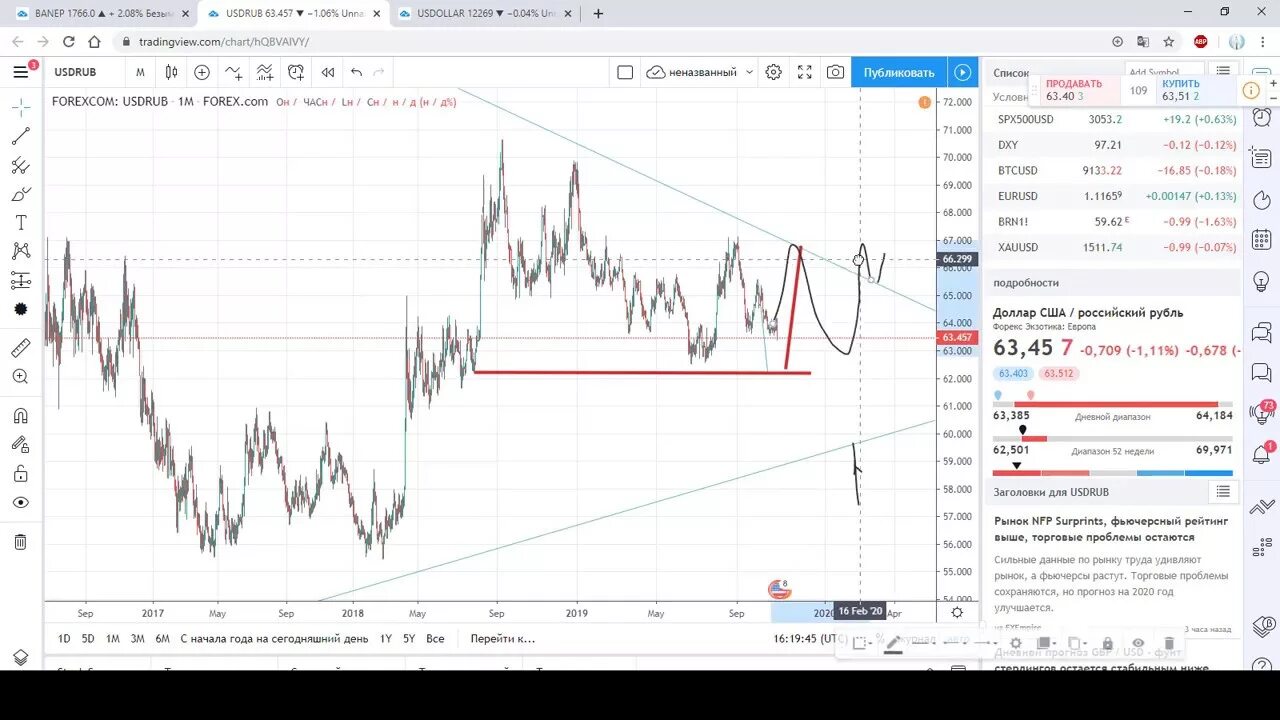The image size is (1280, 720).
Task: Open a new browser tab
Action: tap(598, 13)
